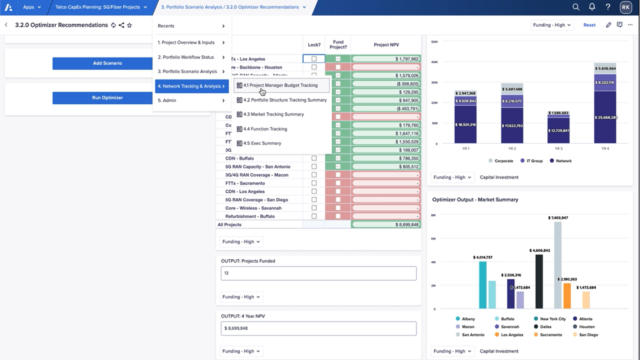The image size is (640, 360).
Task: Toggle the Network legend entry
Action: 560,161
